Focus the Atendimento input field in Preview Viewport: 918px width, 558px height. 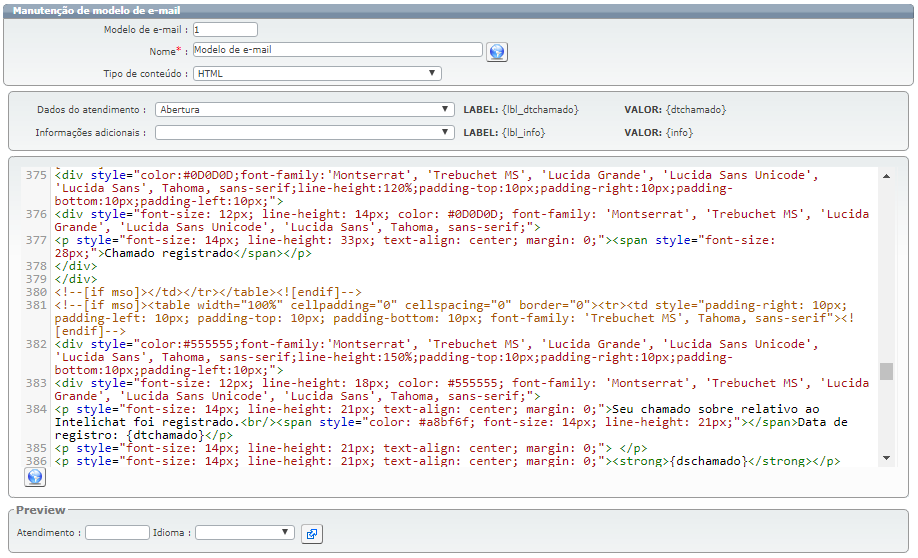pos(117,532)
